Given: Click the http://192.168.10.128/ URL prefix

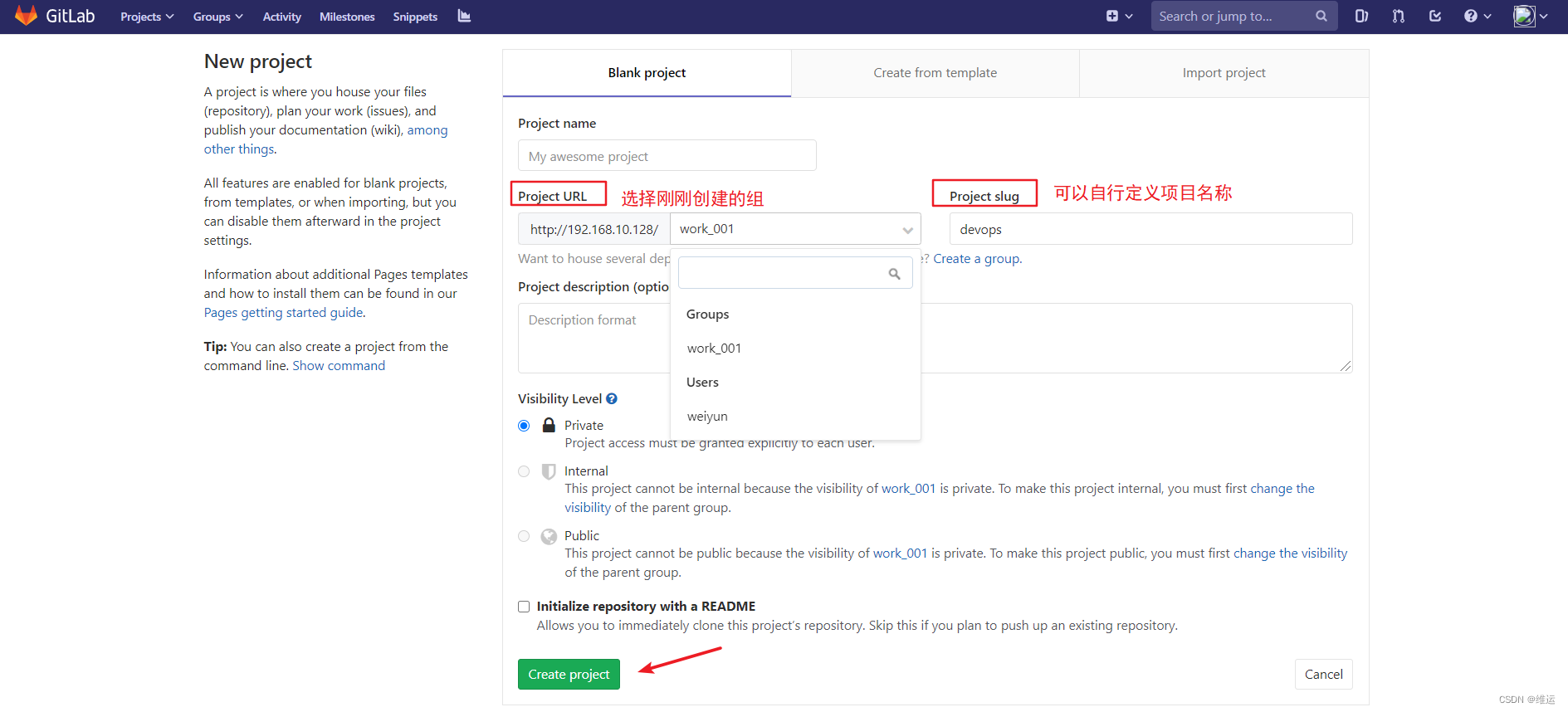Looking at the screenshot, I should [x=594, y=229].
